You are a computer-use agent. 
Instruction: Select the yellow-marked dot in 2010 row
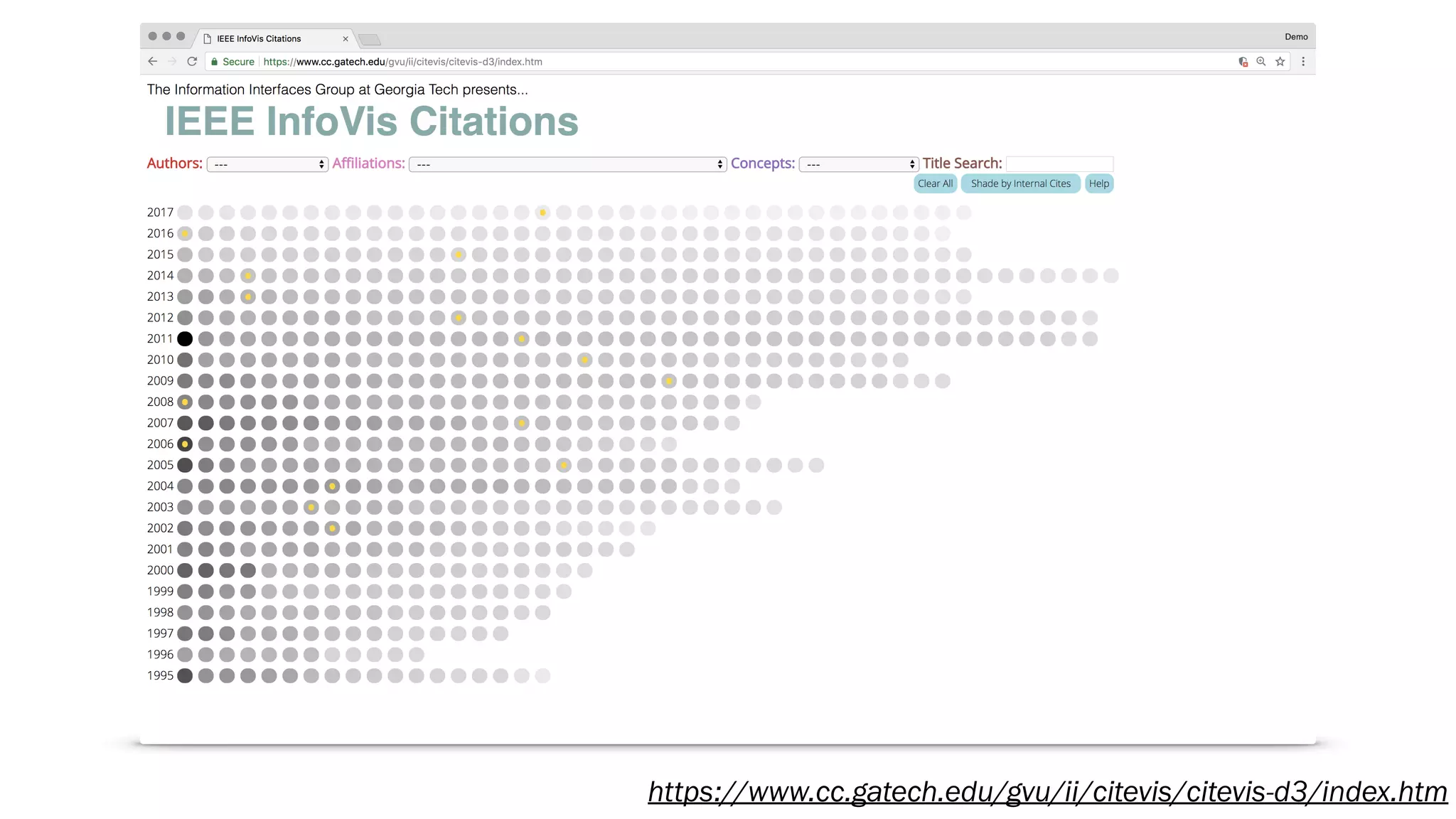(584, 360)
